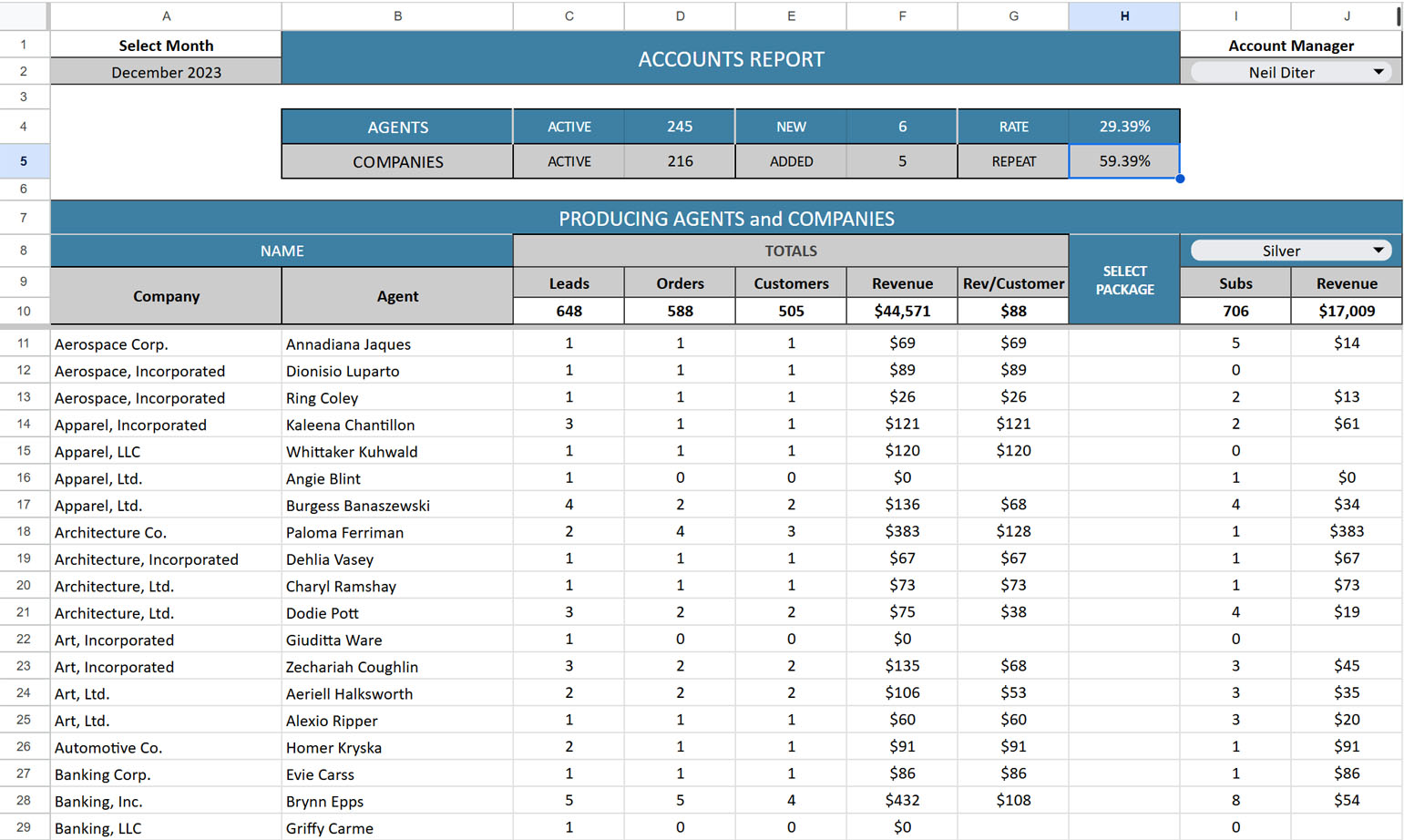Select column H header

coord(1123,15)
